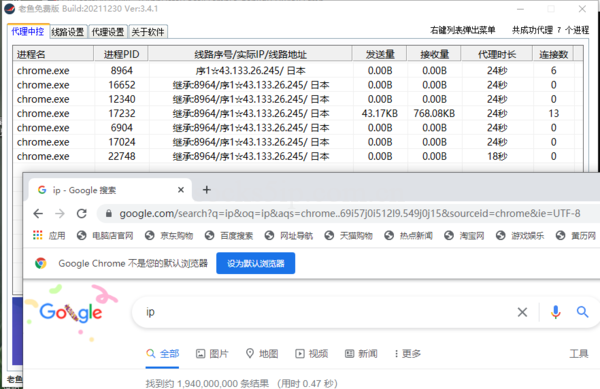Switch to the 代理中控 tab
This screenshot has width=600, height=389.
point(28,31)
